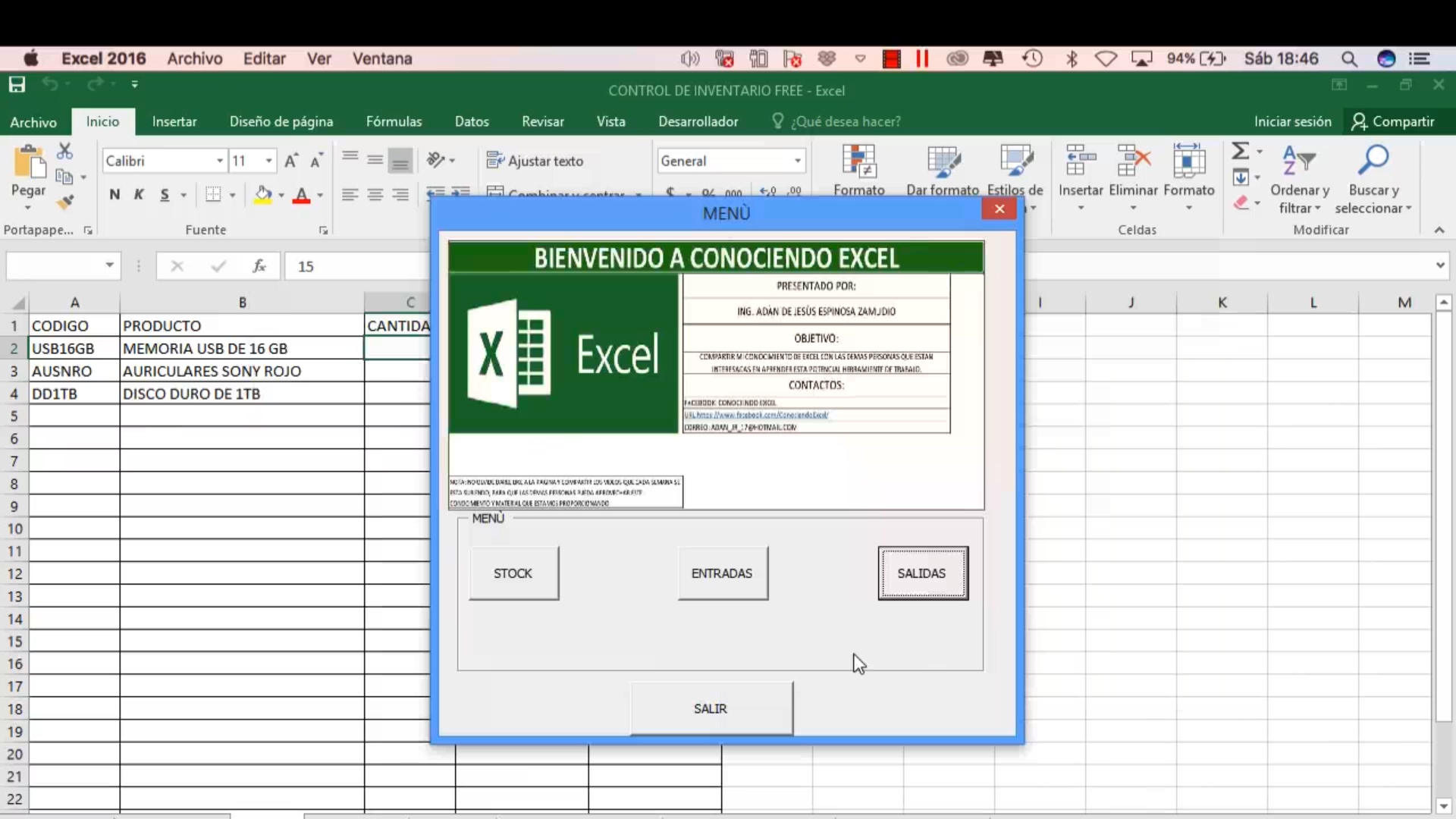
Task: Collapse the ribbon with the caret
Action: (x=1439, y=230)
